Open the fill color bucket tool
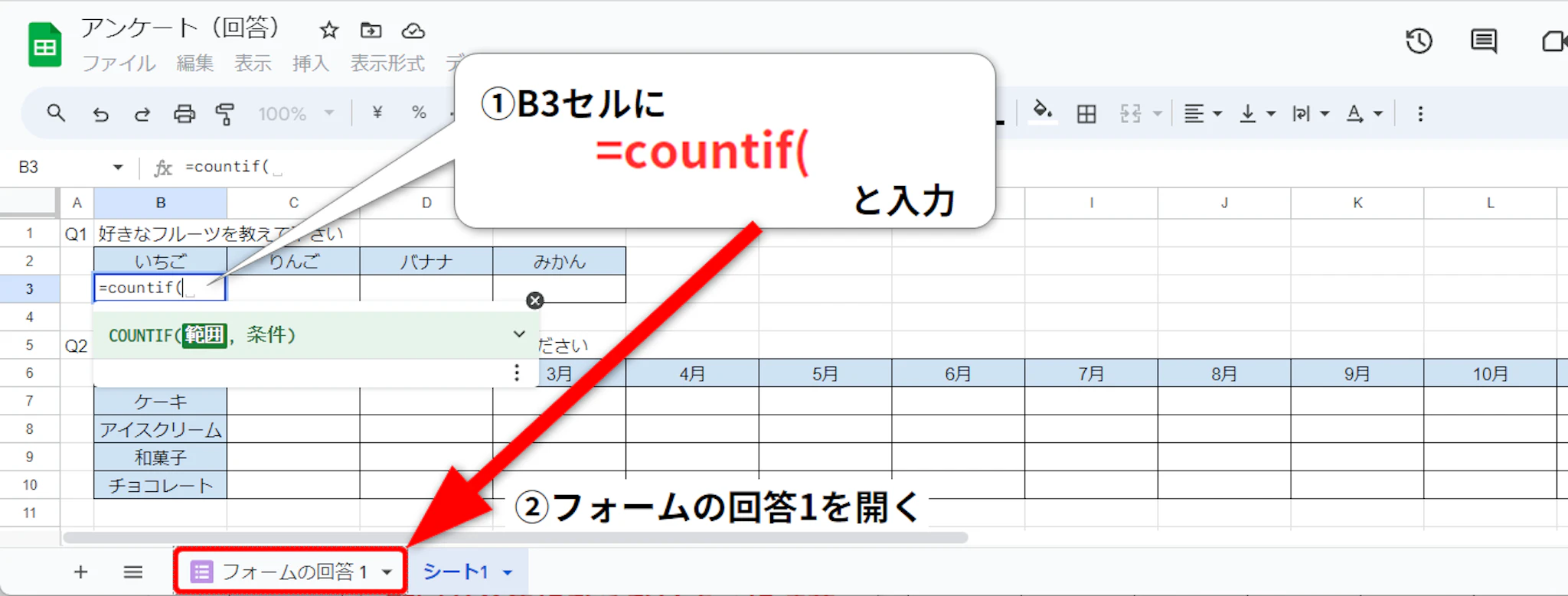The width and height of the screenshot is (1568, 596). (x=1041, y=112)
